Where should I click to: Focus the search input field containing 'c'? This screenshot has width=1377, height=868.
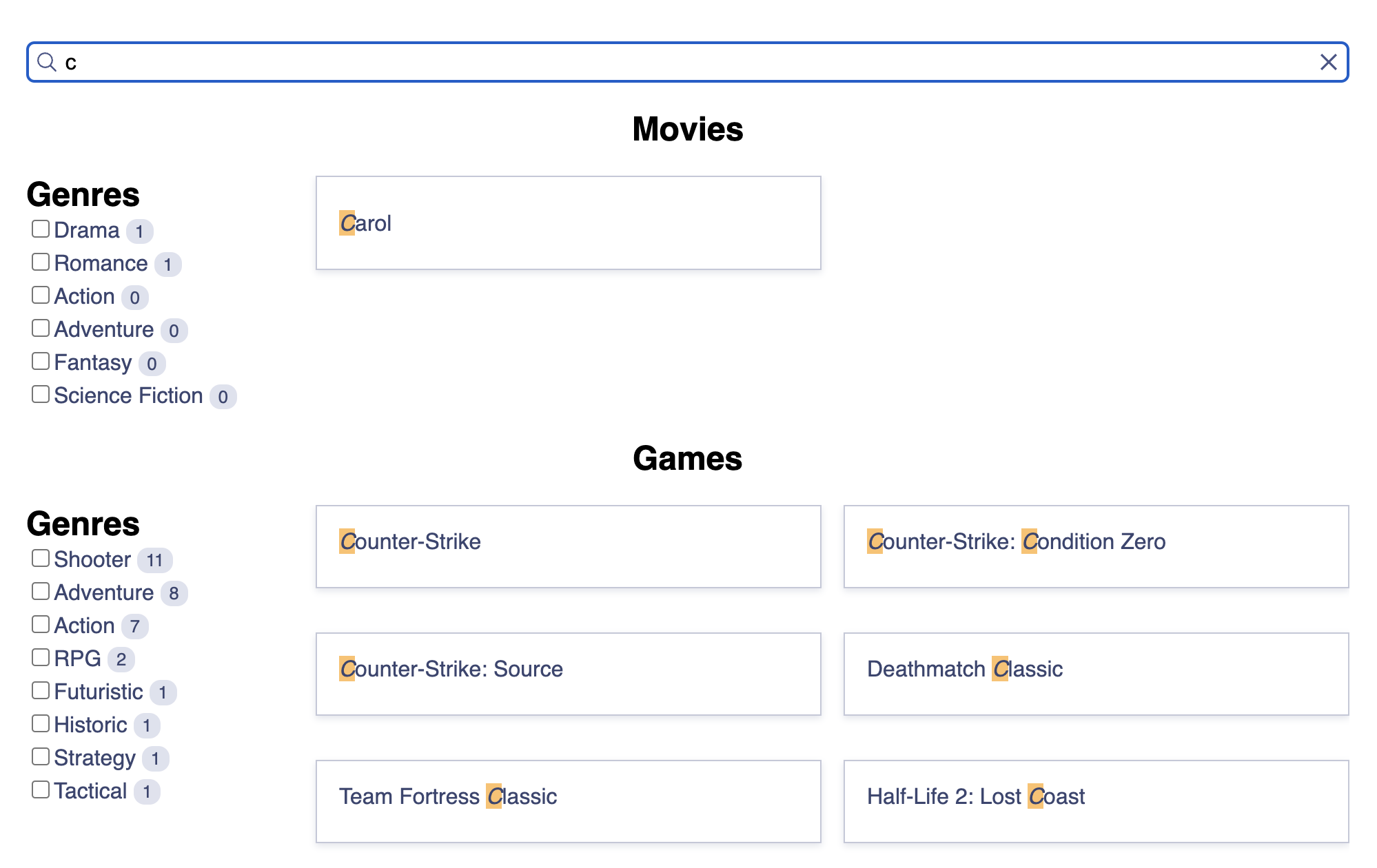[687, 62]
